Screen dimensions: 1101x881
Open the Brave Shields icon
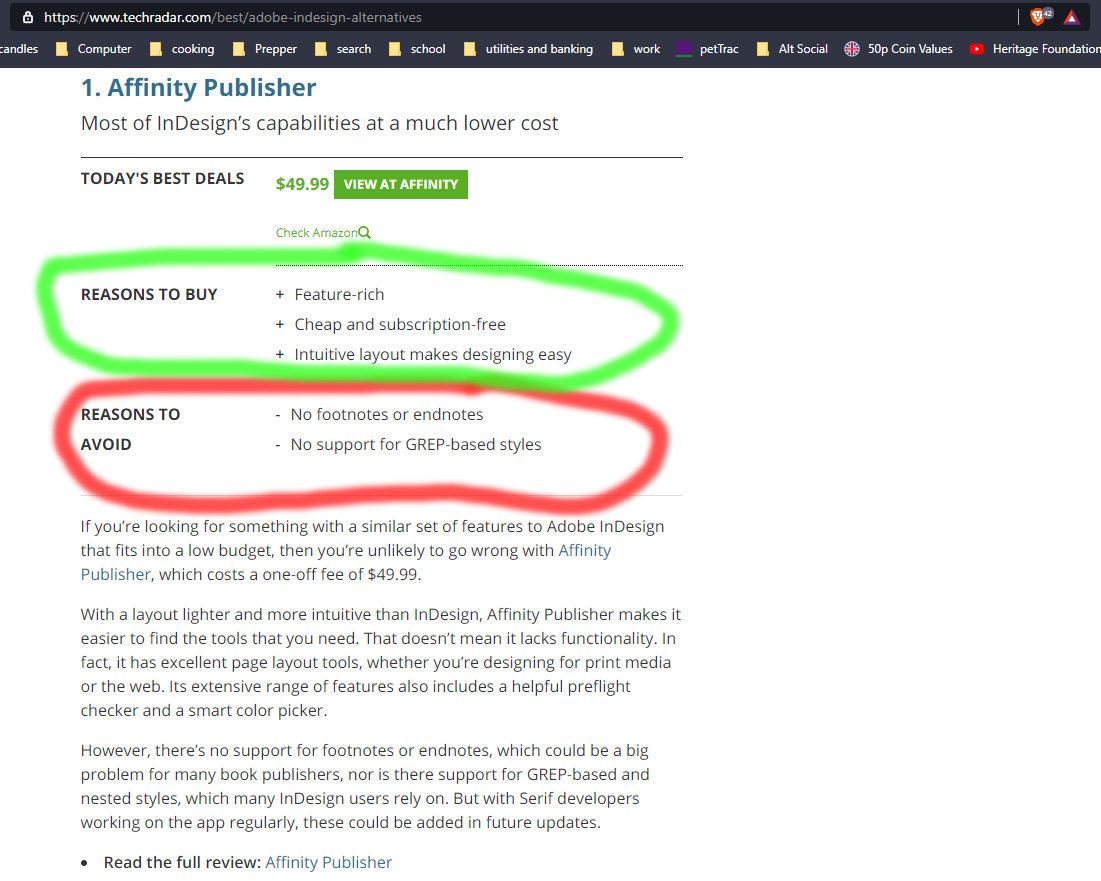click(x=1040, y=17)
